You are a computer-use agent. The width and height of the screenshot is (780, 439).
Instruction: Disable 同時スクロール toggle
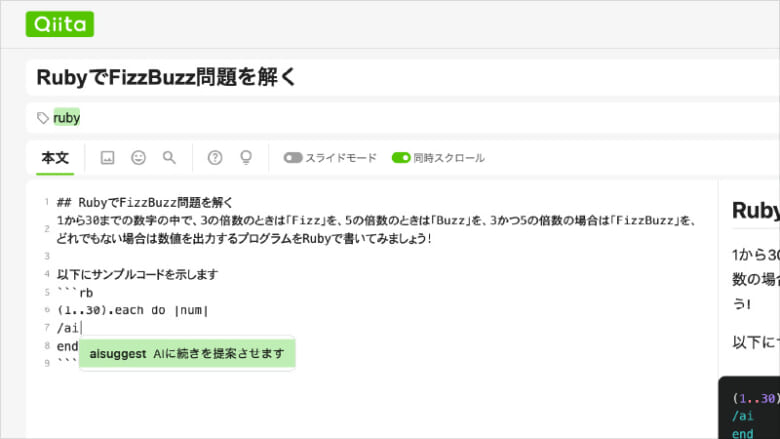click(x=401, y=158)
